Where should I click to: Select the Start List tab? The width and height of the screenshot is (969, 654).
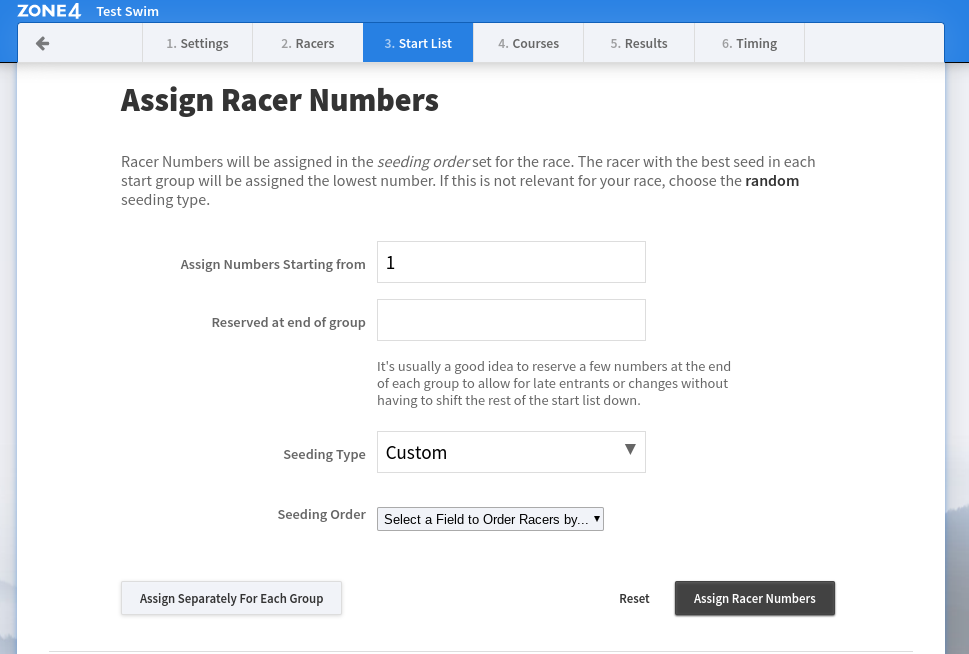click(x=418, y=43)
